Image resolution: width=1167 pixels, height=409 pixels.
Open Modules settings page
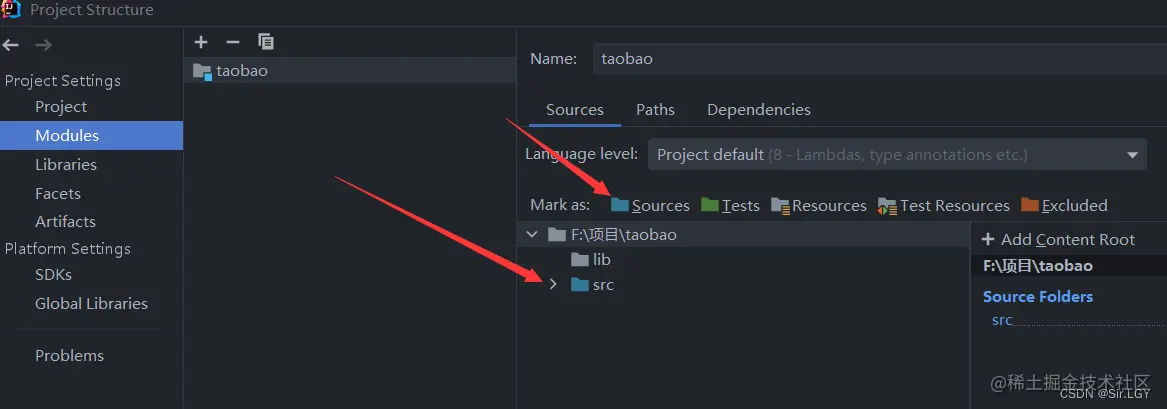(x=91, y=135)
